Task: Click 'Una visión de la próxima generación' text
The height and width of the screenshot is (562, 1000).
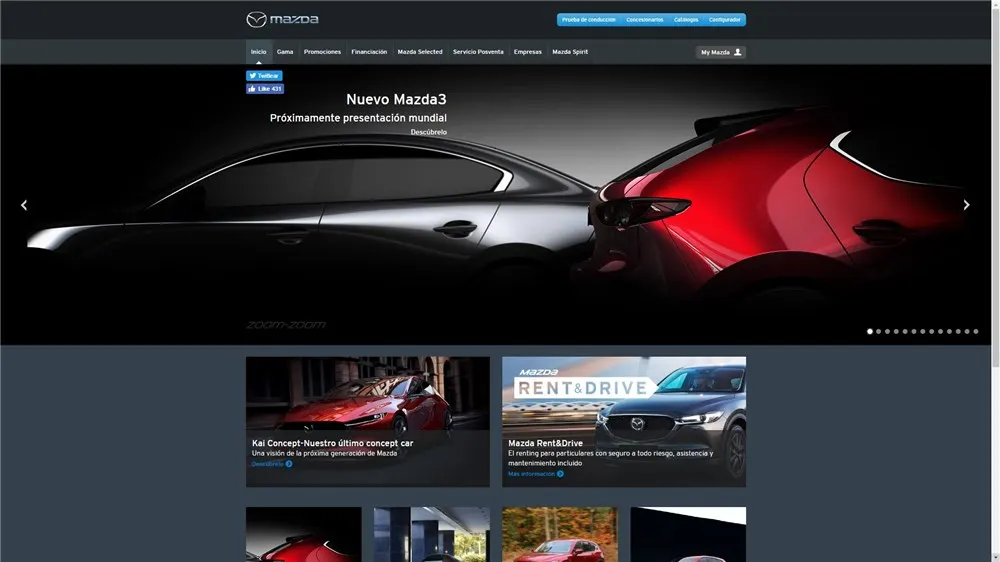Action: pyautogui.click(x=325, y=454)
